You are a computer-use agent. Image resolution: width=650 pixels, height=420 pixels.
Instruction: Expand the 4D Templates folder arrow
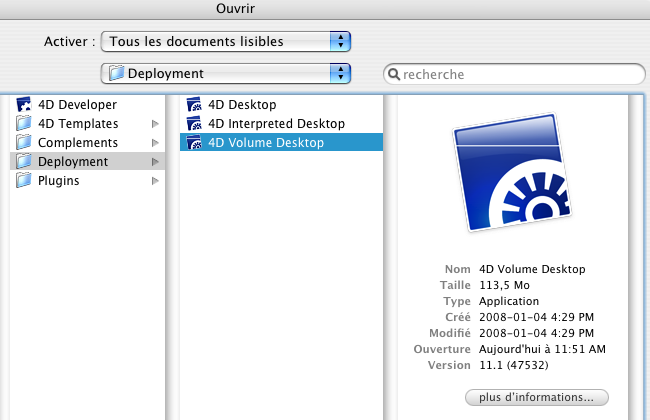point(155,124)
